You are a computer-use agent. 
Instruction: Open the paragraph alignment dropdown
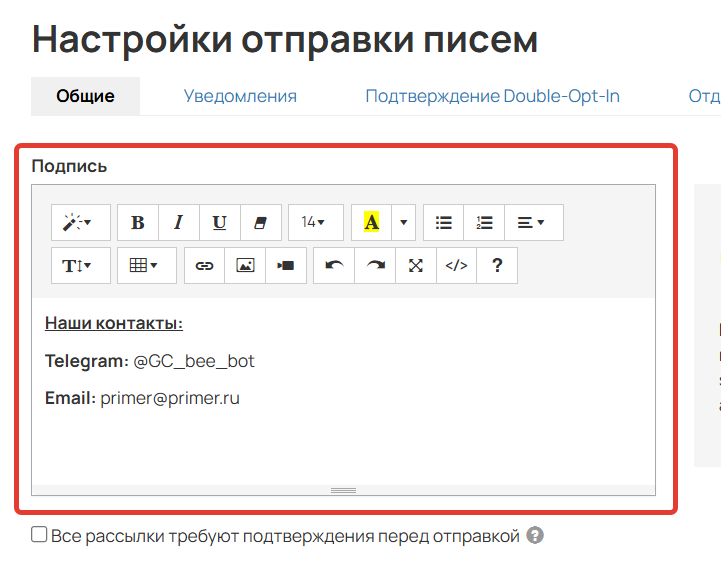(534, 223)
